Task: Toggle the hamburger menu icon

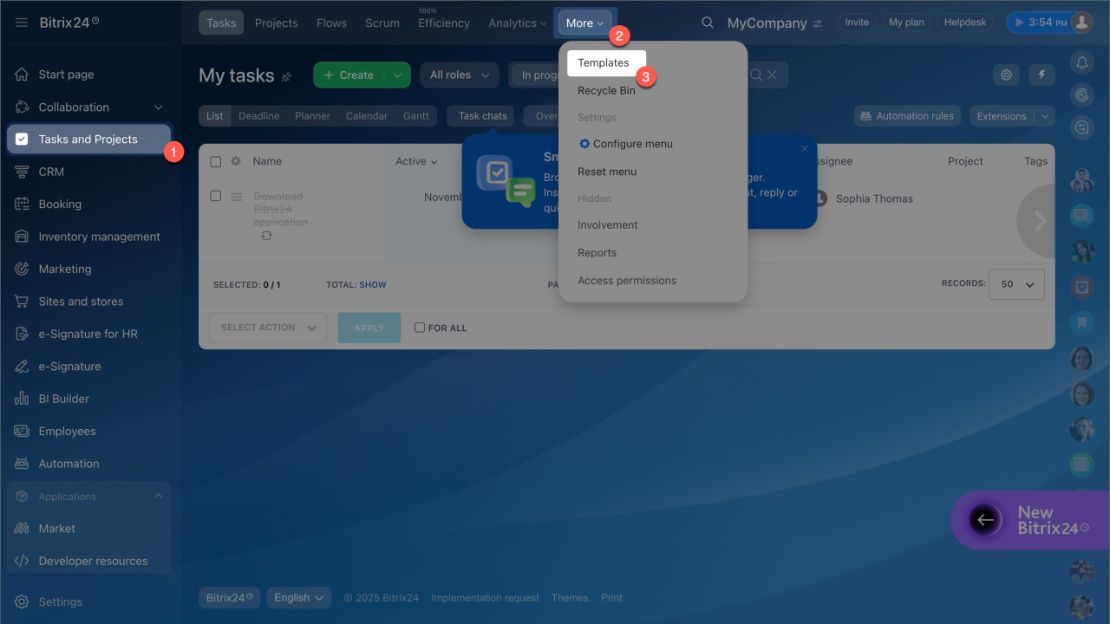Action: [21, 23]
